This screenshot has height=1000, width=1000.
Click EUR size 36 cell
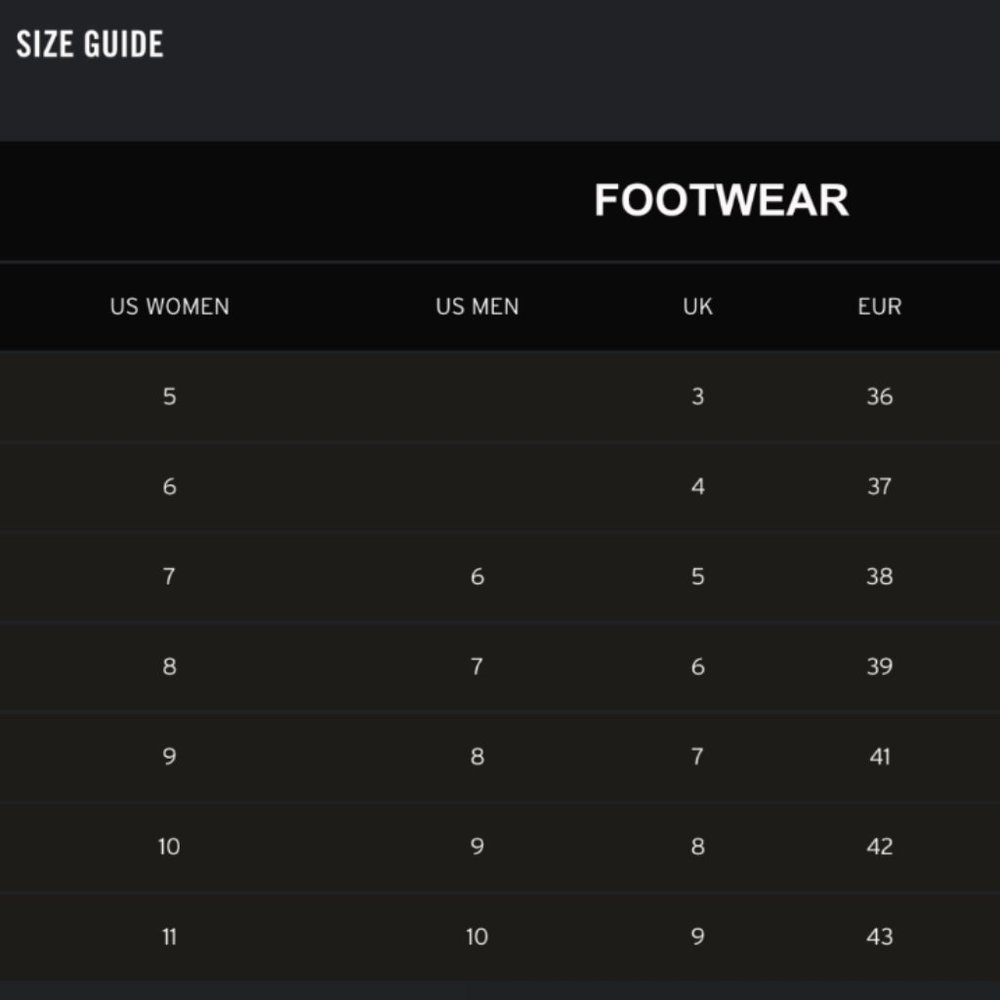click(879, 397)
